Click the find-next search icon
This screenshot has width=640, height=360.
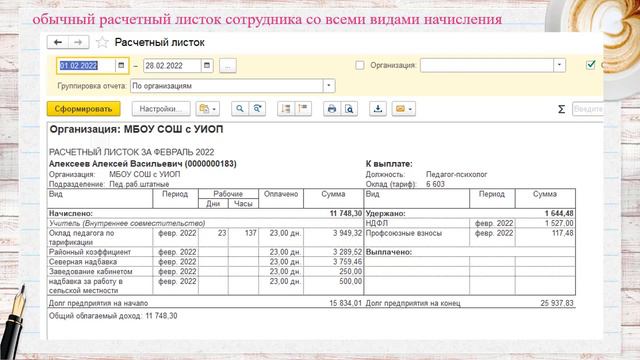coord(257,109)
